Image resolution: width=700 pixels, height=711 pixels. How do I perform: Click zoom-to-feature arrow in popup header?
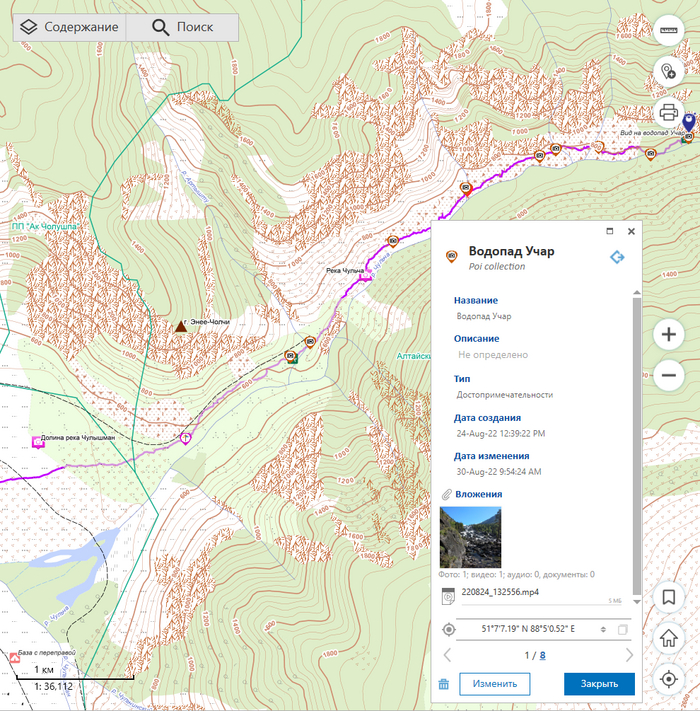tap(617, 257)
